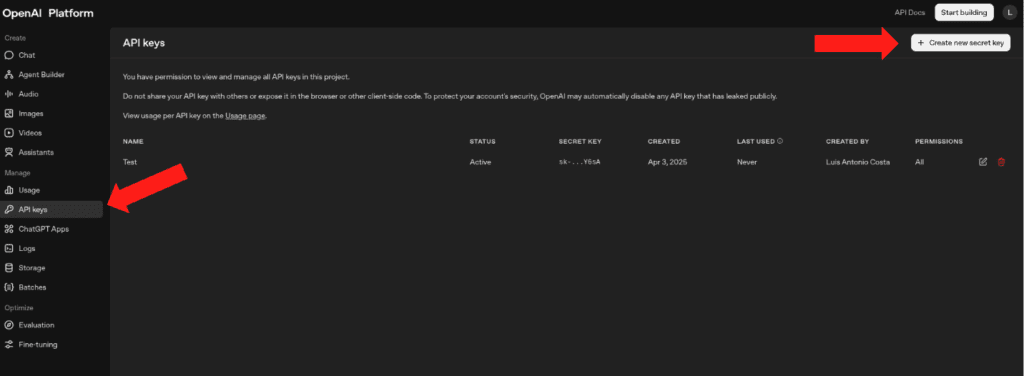Click Create new secret key button

coord(961,42)
